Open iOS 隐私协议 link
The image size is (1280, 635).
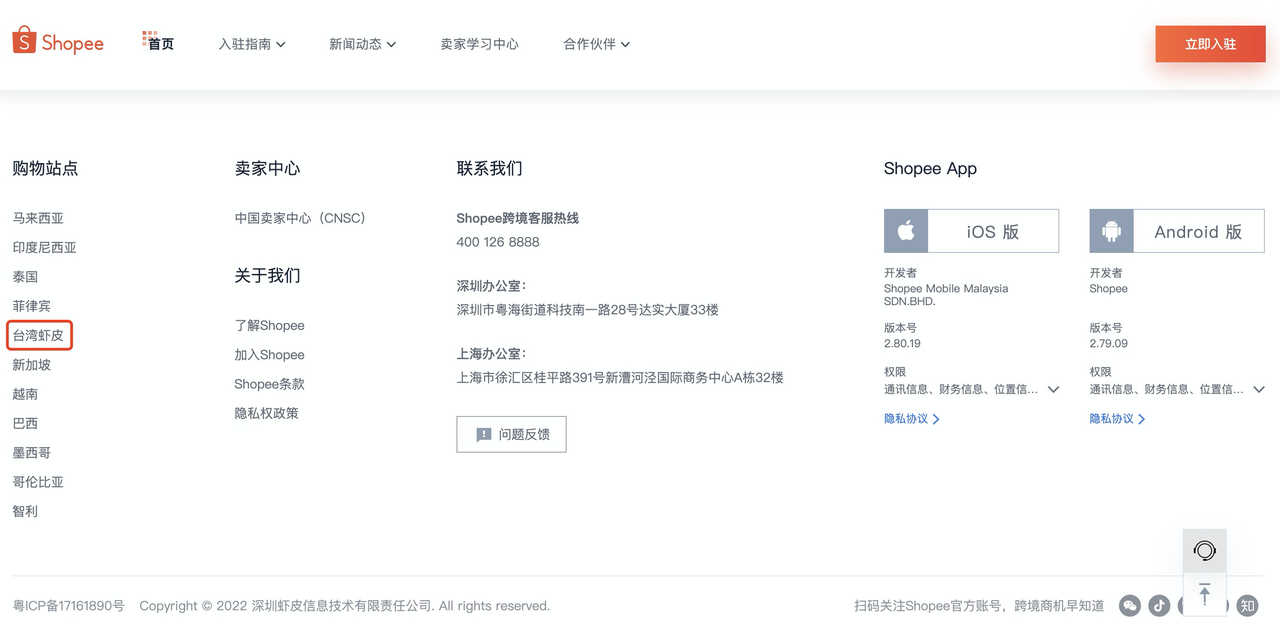pos(911,419)
